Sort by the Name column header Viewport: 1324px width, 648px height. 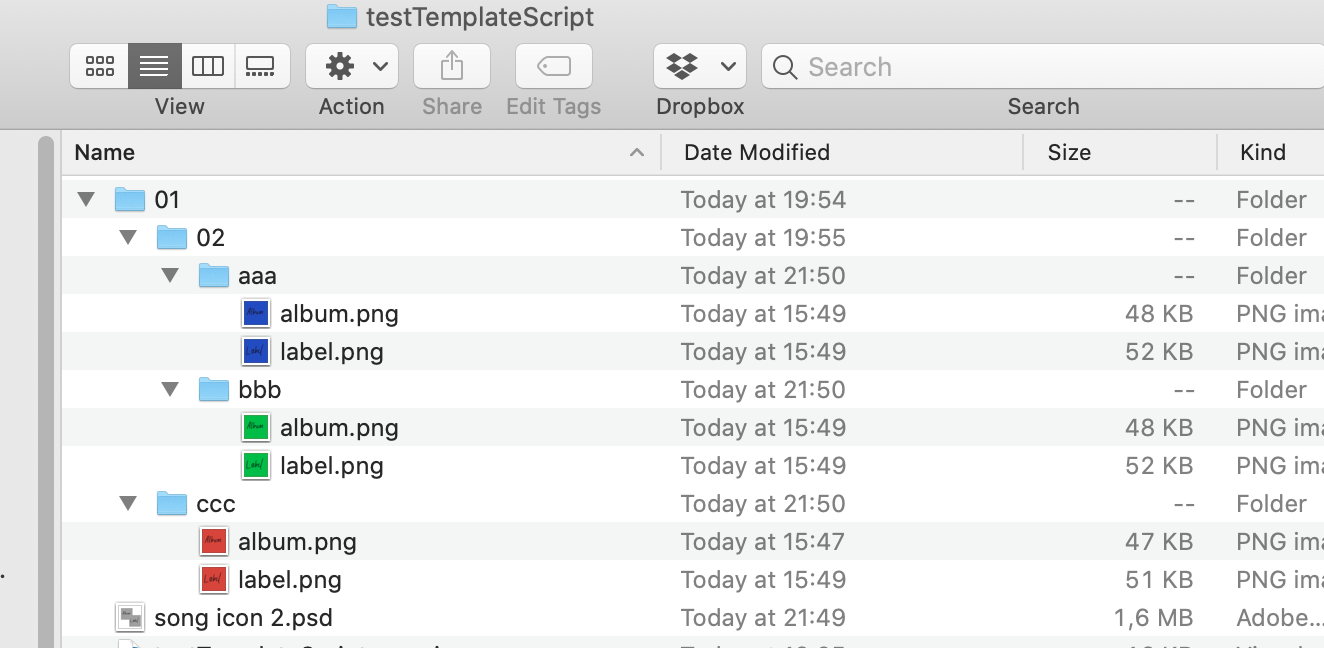(104, 152)
